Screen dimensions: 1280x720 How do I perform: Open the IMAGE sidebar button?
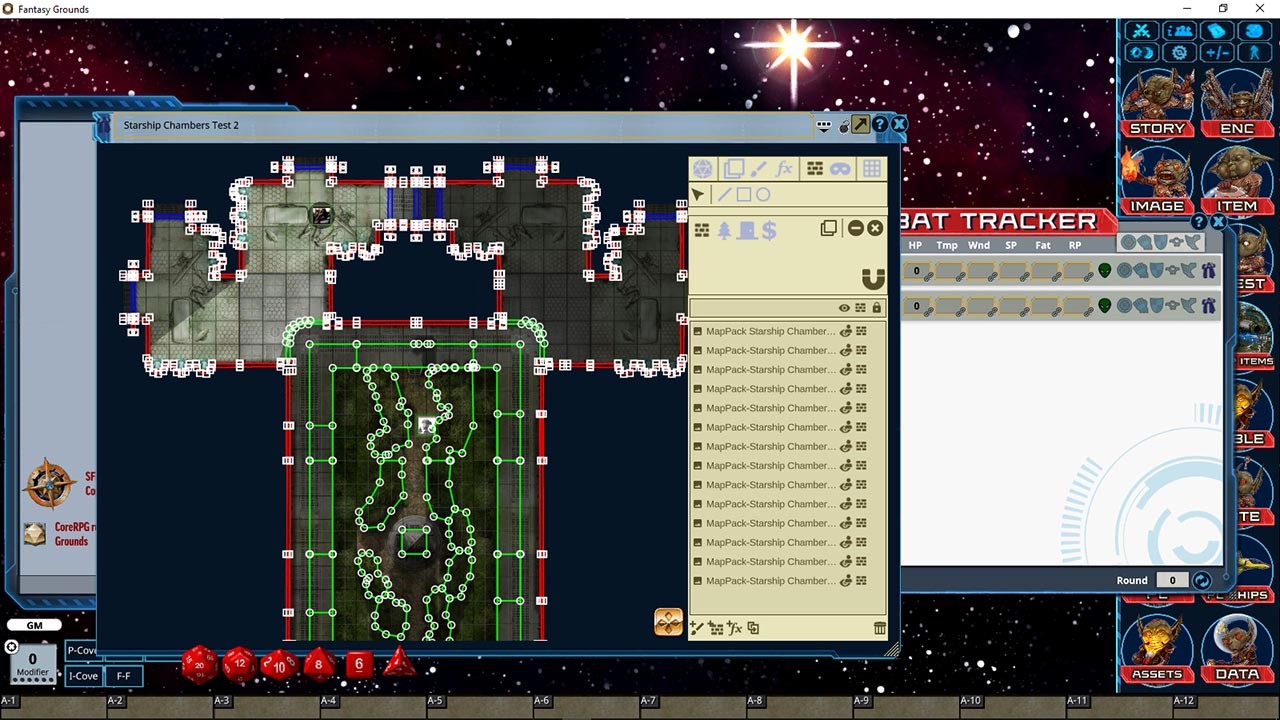click(x=1157, y=180)
